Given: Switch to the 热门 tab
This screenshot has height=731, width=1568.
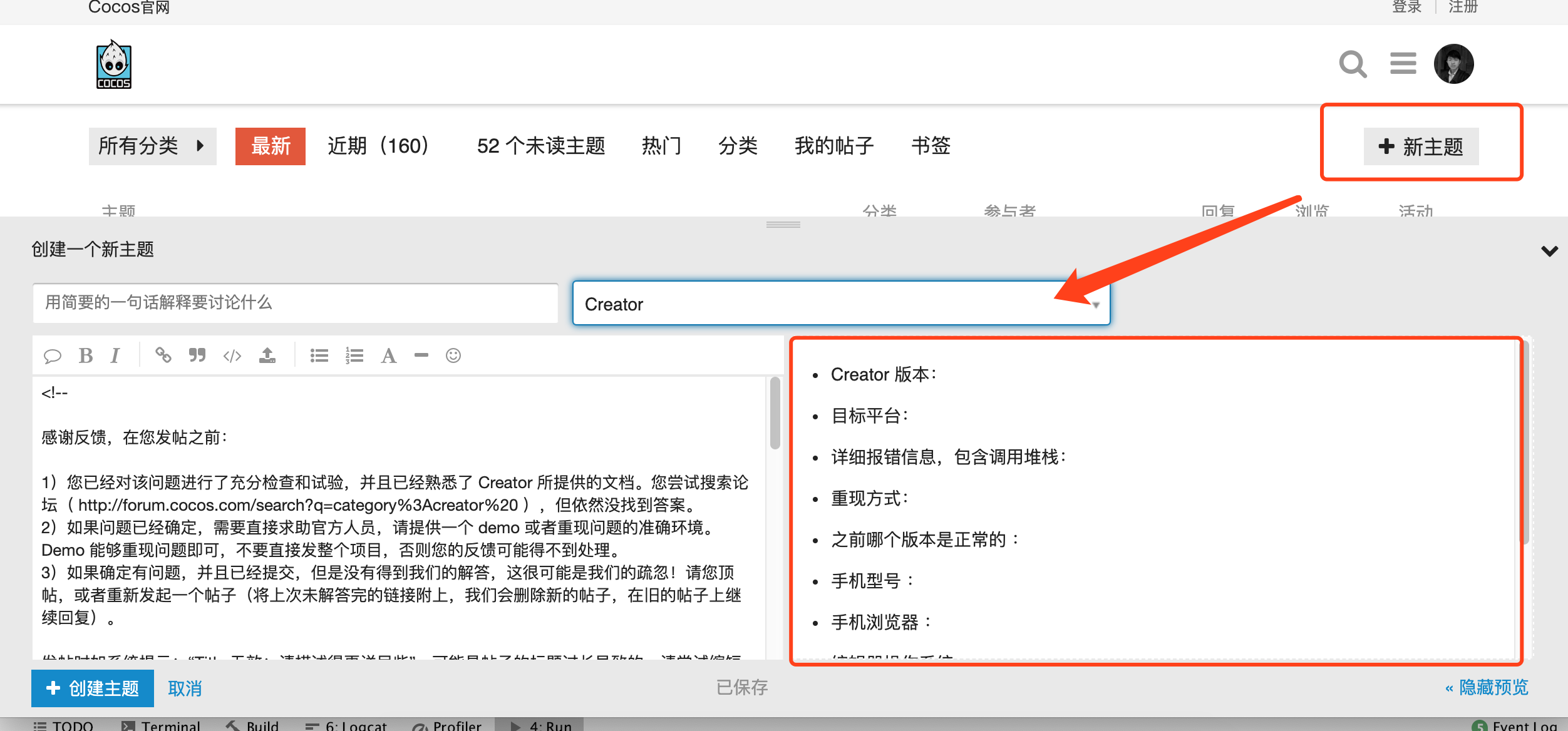Looking at the screenshot, I should [661, 146].
